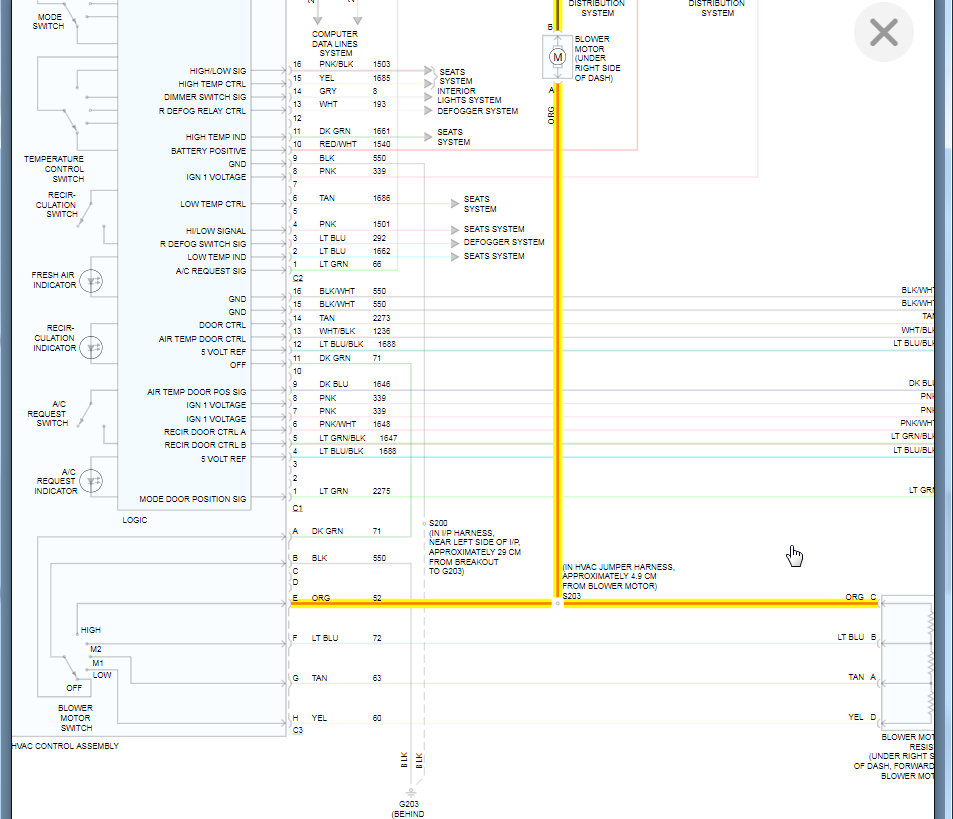This screenshot has width=953, height=819.
Task: Click the R DEFOG SWITCH SIG pin label
Action: pyautogui.click(x=203, y=244)
